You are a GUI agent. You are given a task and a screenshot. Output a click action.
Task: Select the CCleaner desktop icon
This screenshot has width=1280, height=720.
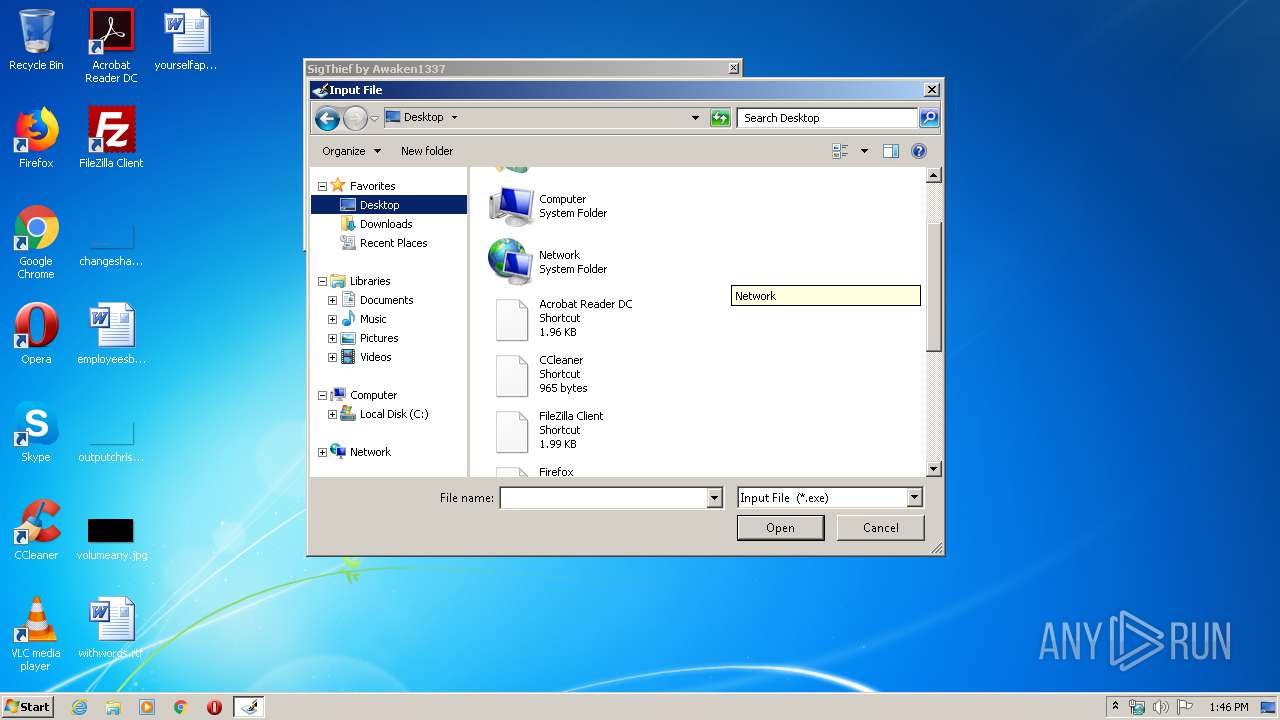coord(36,530)
